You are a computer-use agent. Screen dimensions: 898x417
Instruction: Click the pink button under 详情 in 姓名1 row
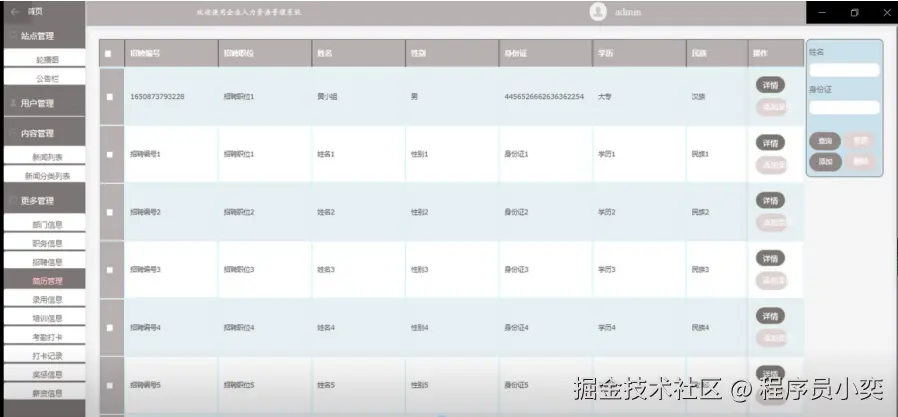click(x=771, y=165)
